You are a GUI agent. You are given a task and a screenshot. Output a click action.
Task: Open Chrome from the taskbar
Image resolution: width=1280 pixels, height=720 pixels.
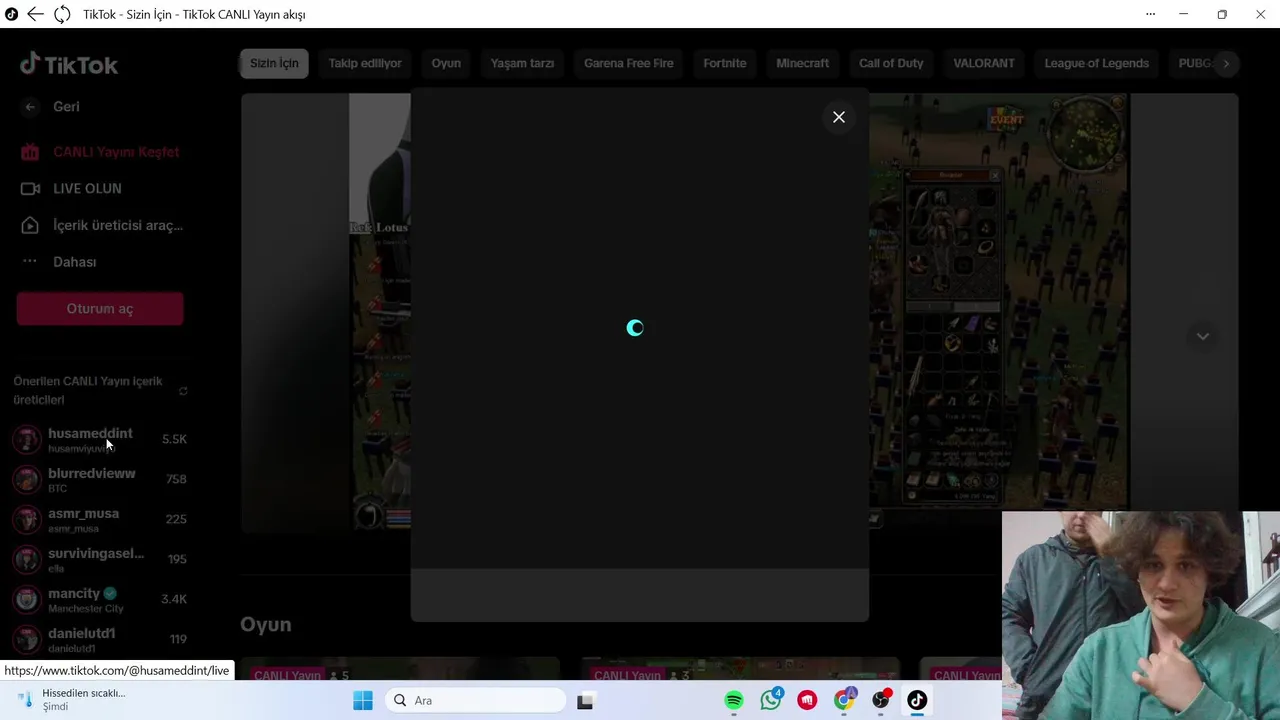845,700
